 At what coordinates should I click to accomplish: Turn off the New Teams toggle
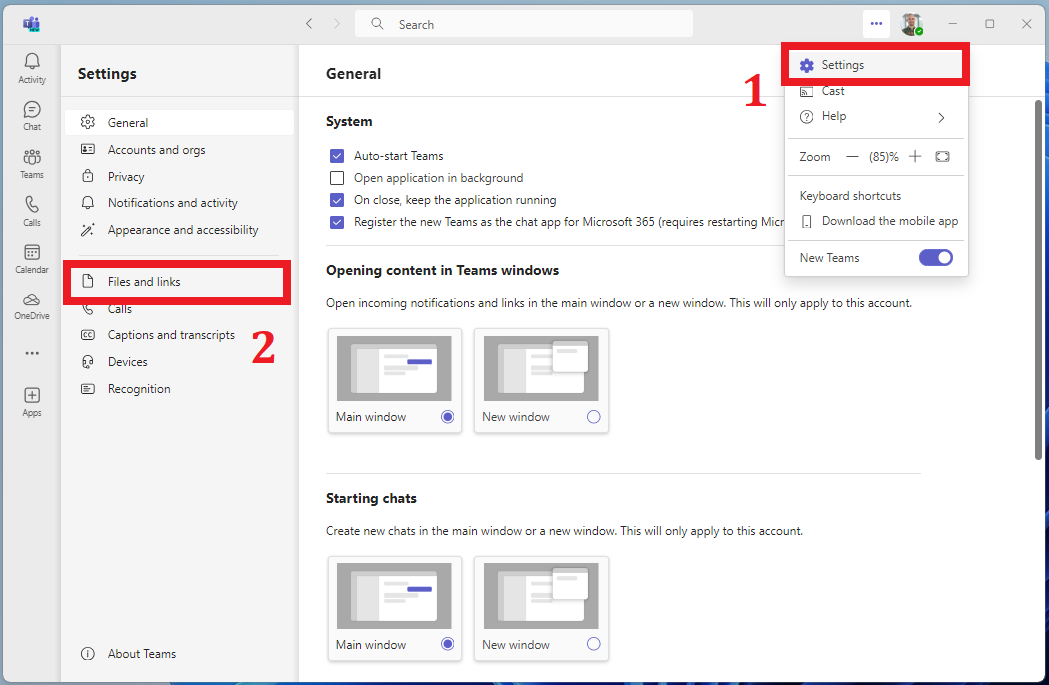935,258
